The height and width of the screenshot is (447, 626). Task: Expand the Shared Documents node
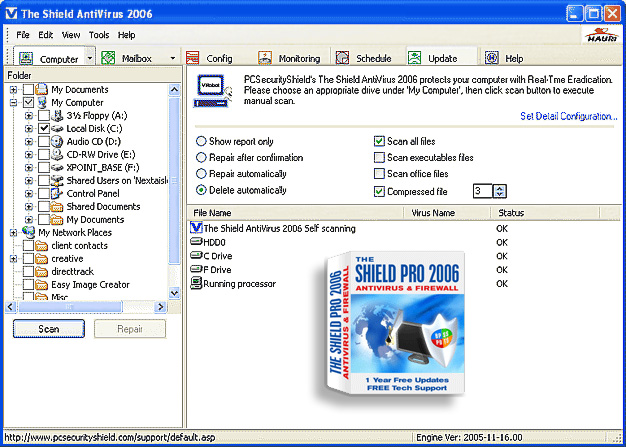[x=29, y=207]
